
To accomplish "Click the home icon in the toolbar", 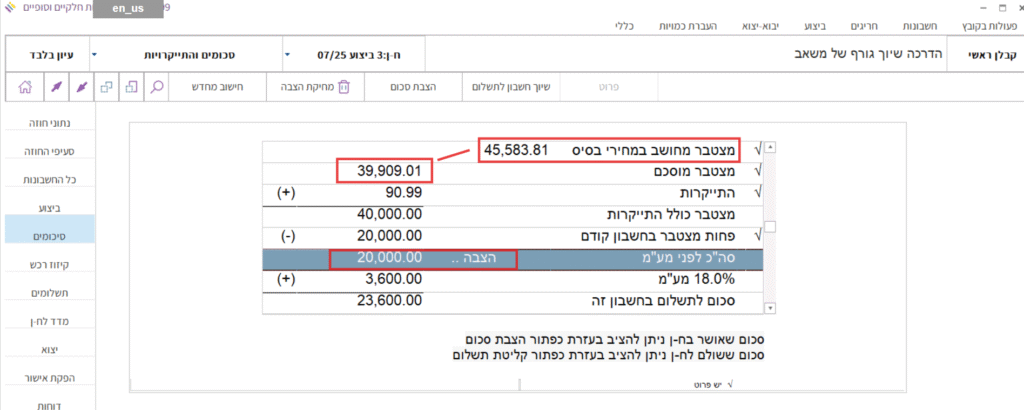I will click(24, 87).
